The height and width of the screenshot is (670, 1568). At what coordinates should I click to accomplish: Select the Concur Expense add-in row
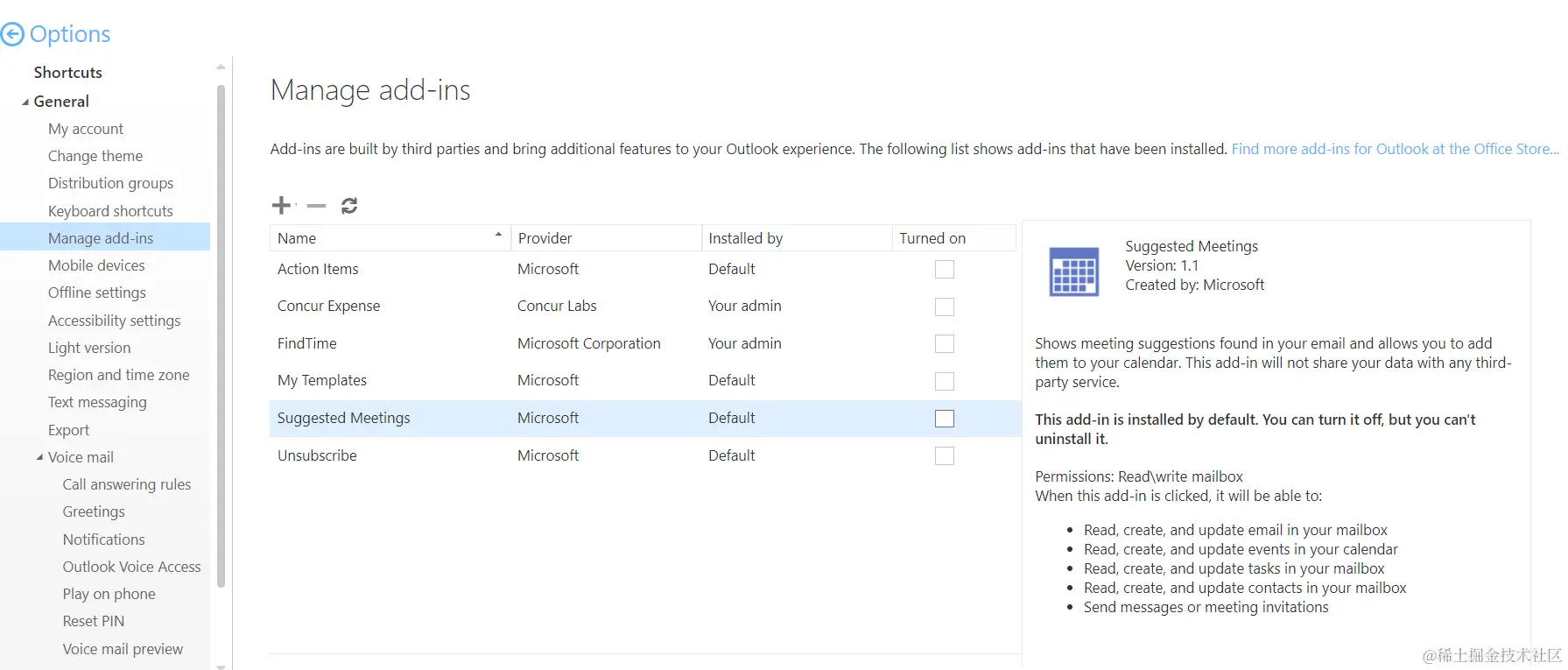tap(645, 307)
